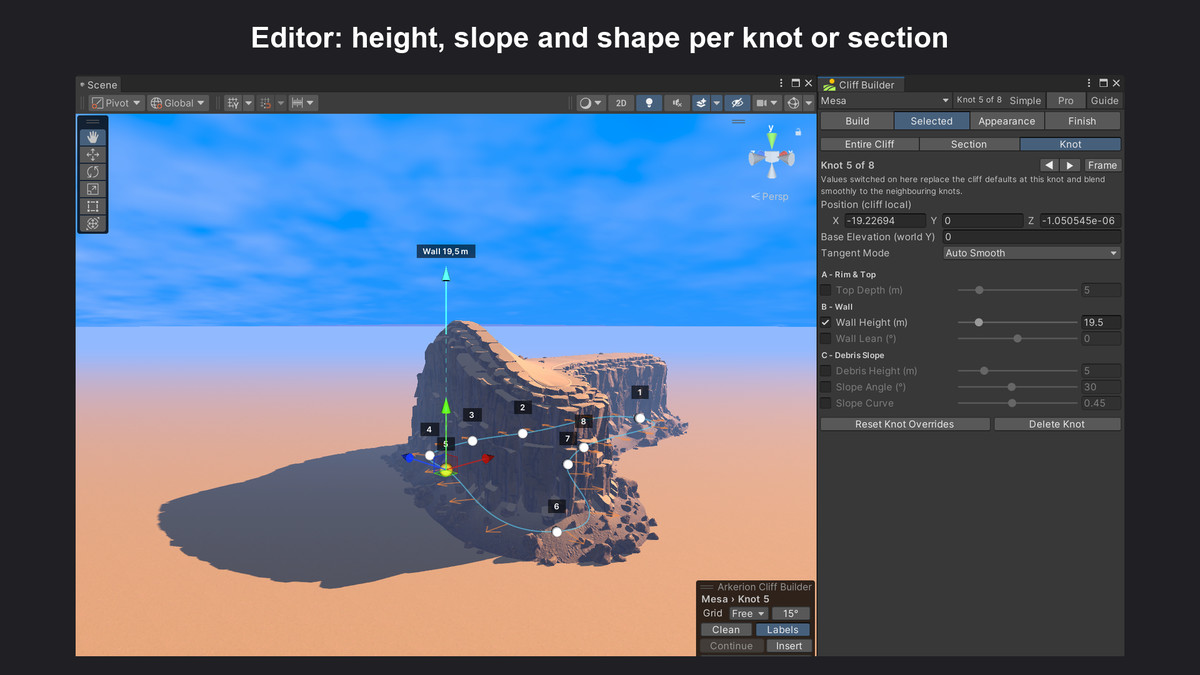Screen dimensions: 1200x675
Task: Go to previous knot arrow
Action: [1049, 165]
